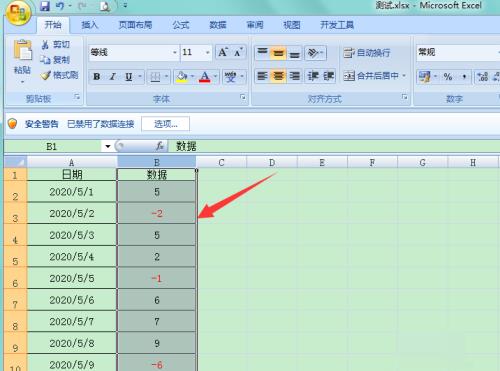
Task: Click the percent style button
Action: click(448, 77)
